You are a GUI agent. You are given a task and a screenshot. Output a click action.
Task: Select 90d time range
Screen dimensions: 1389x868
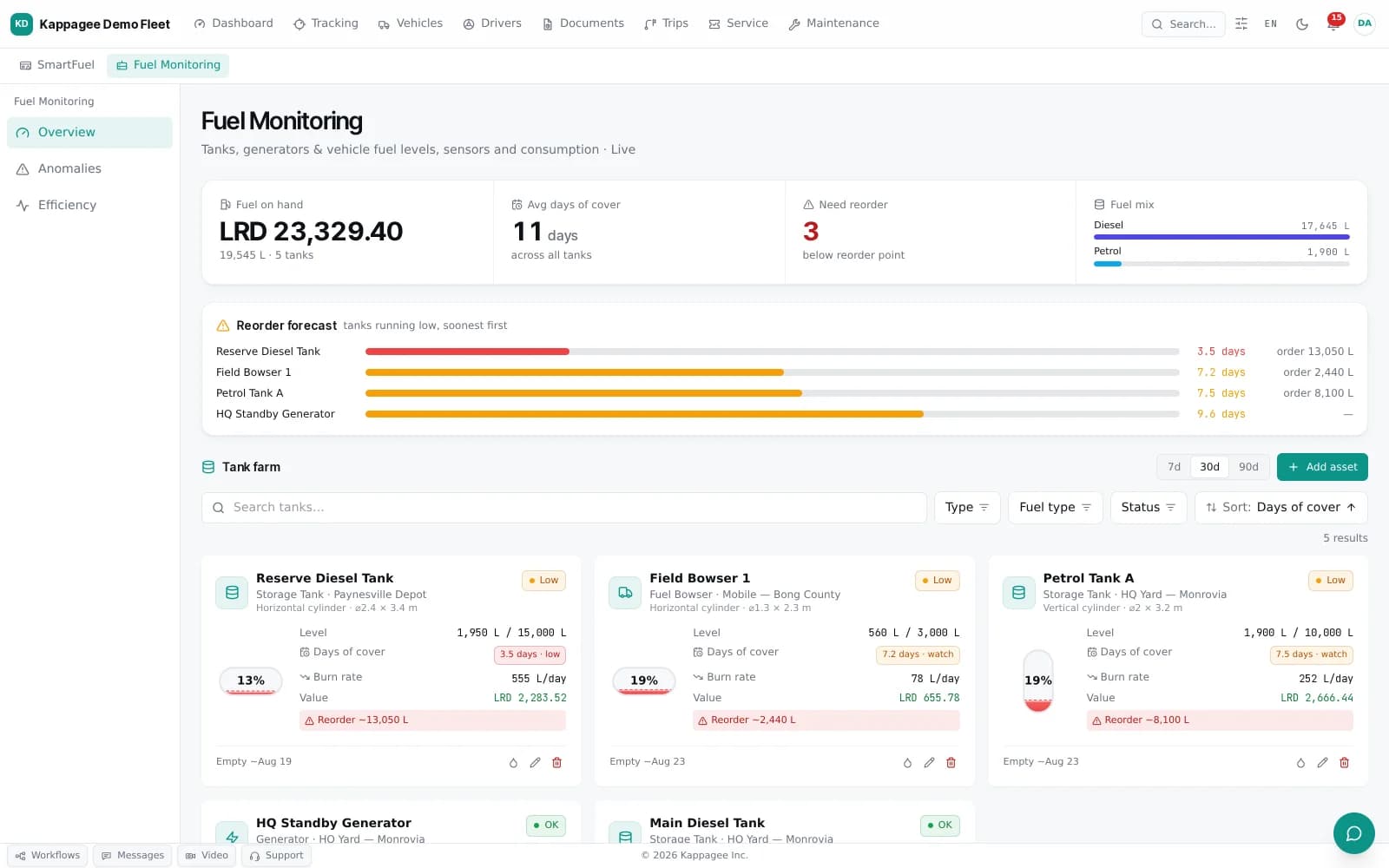click(1248, 467)
